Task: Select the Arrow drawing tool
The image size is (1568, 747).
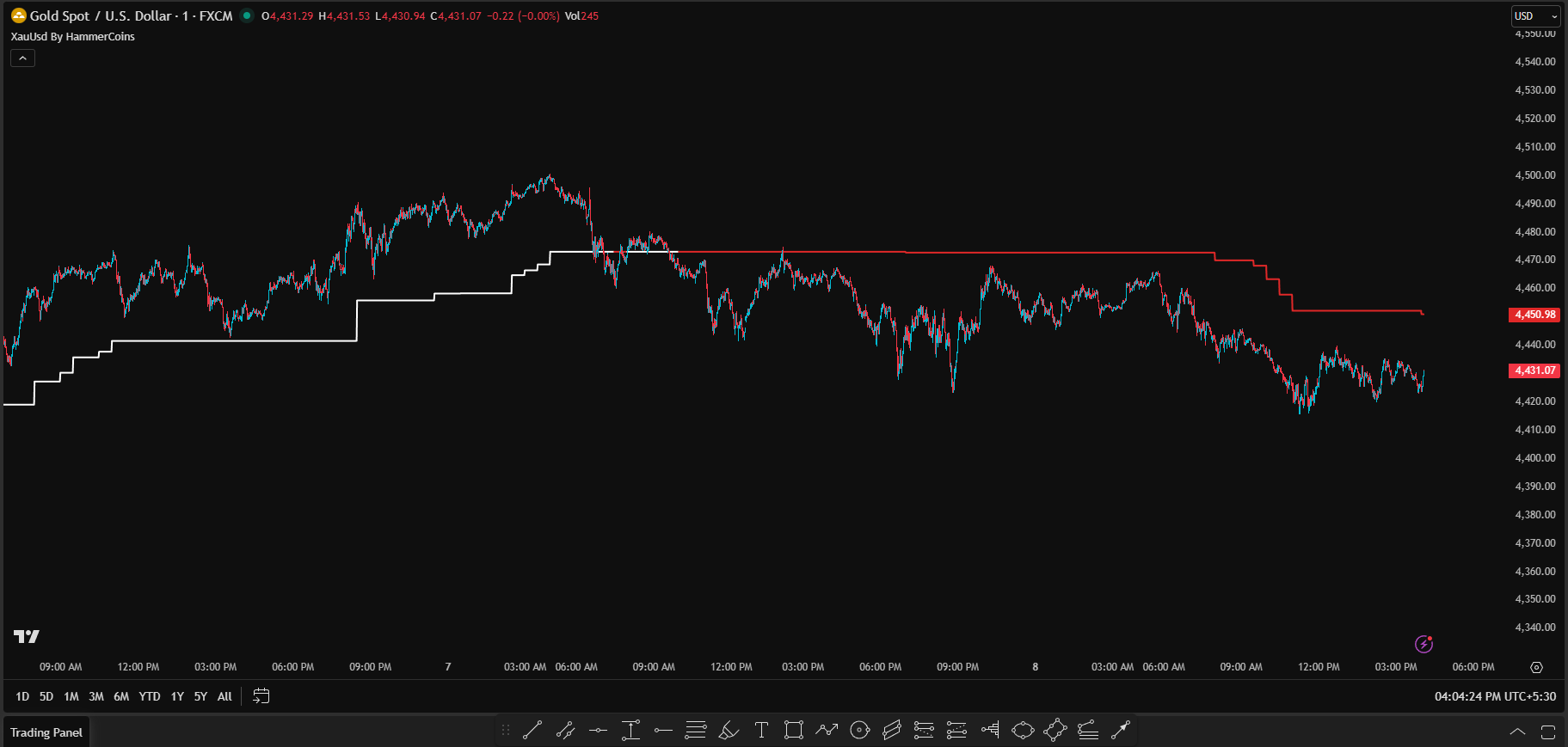Action: [x=1121, y=731]
